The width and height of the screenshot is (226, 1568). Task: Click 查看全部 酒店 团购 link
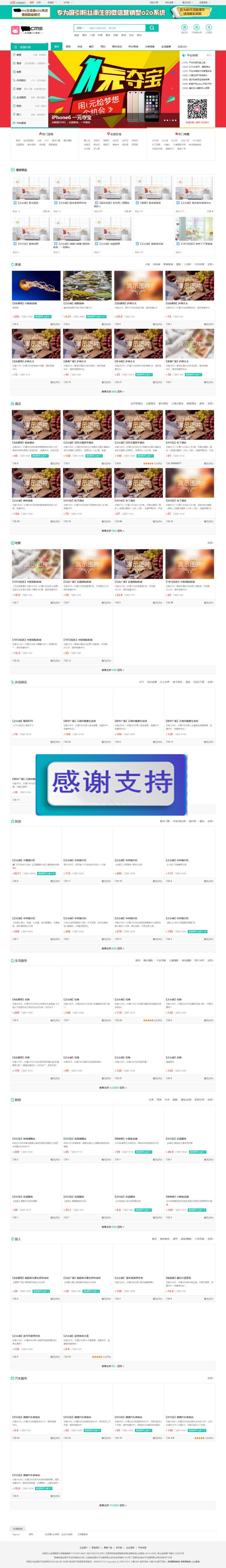[x=113, y=531]
